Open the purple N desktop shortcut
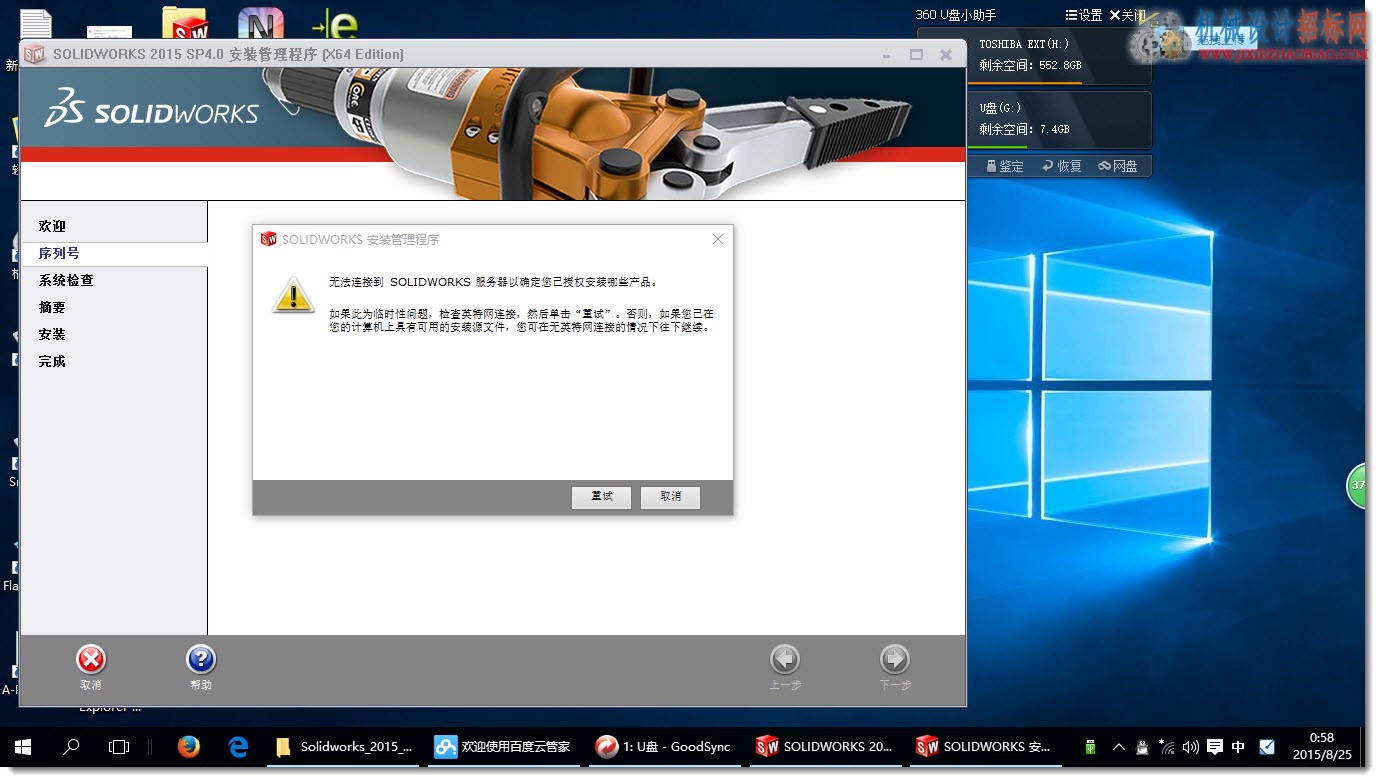Image resolution: width=1380 pixels, height=782 pixels. click(260, 24)
